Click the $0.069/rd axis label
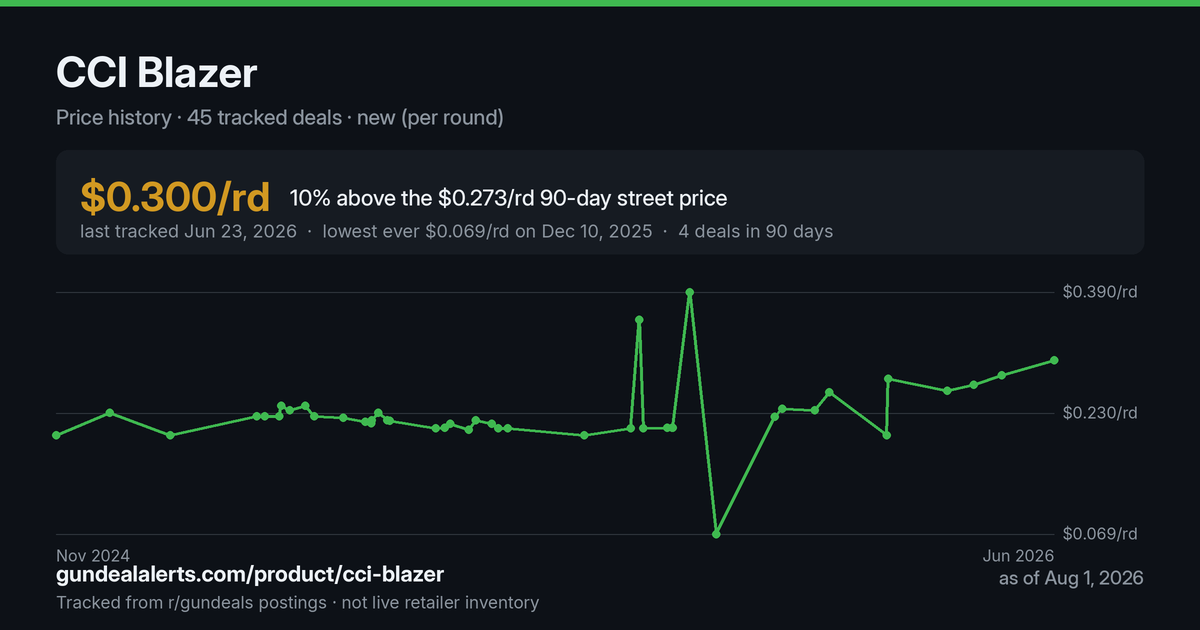 click(1100, 534)
